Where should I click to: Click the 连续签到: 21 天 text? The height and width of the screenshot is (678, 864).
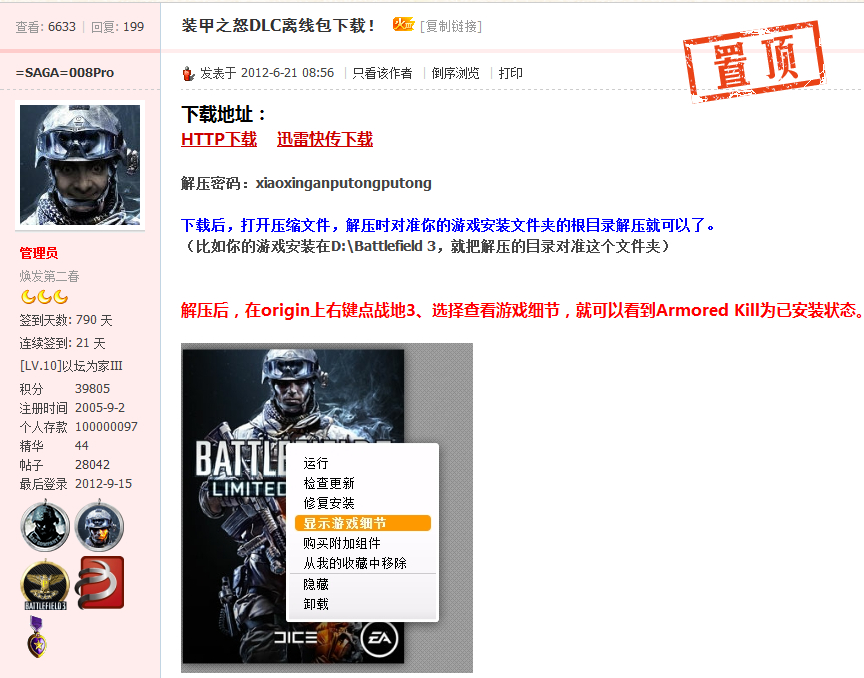point(62,343)
